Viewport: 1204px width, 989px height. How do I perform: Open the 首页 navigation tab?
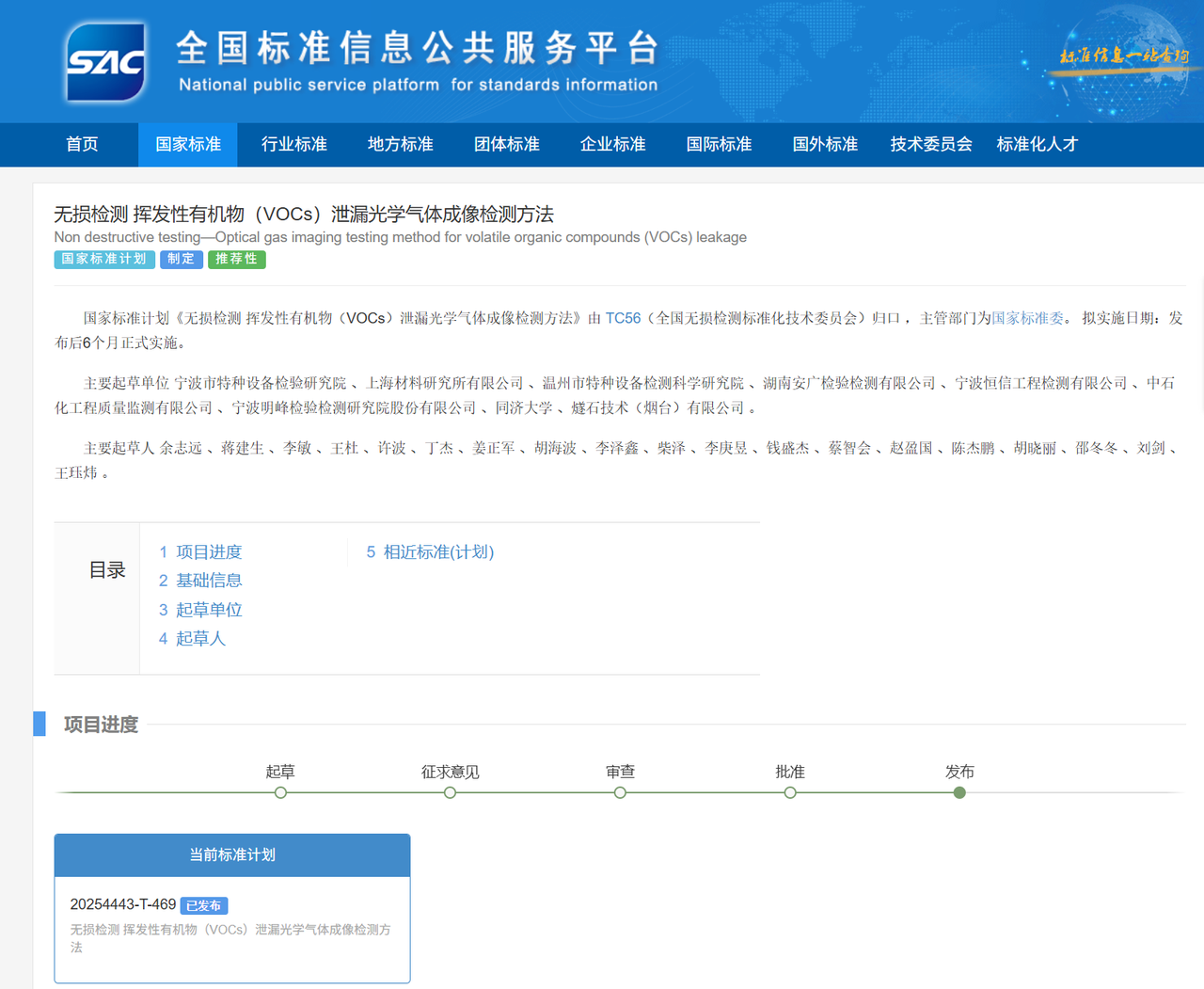(x=82, y=145)
